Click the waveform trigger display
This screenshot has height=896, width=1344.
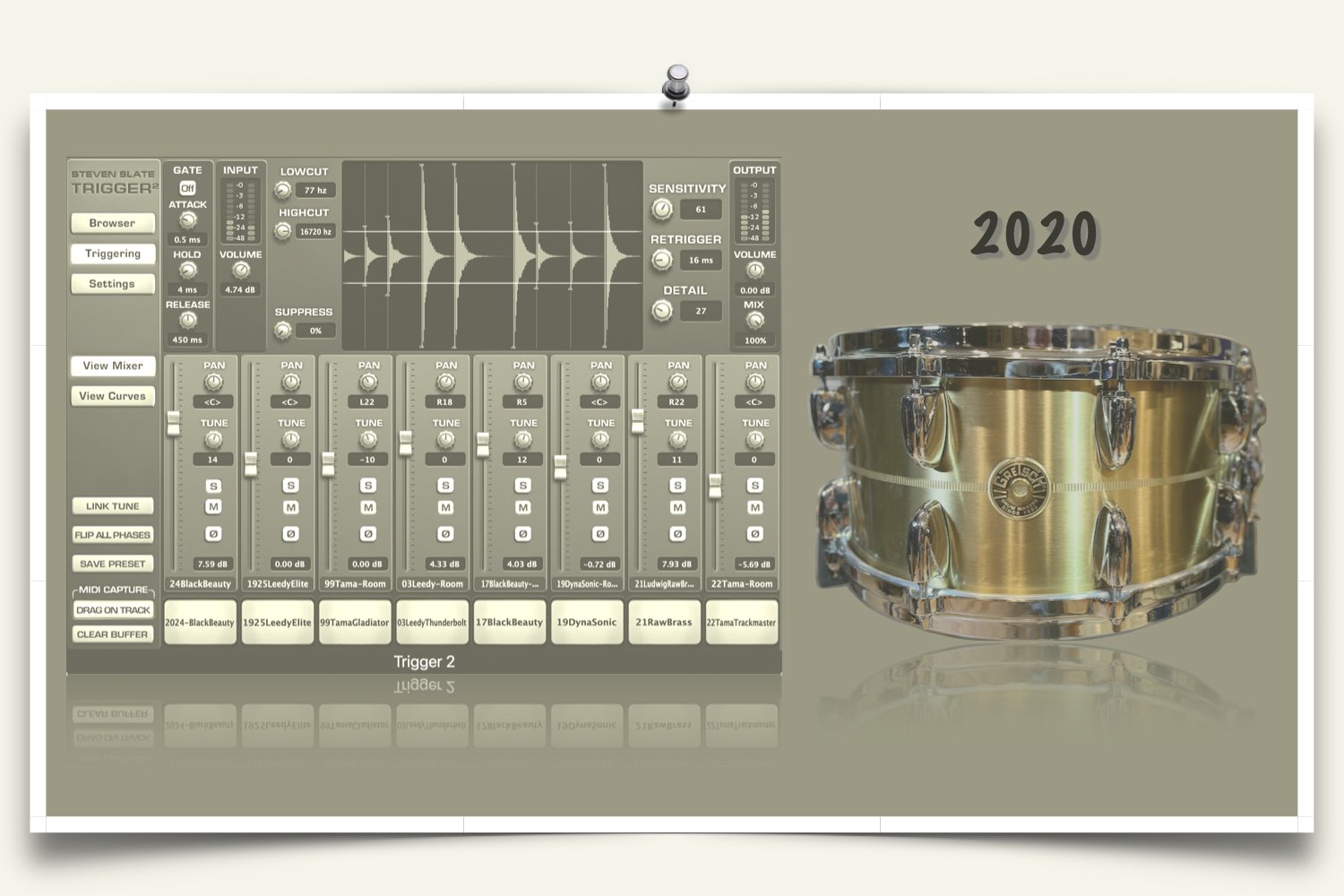click(492, 256)
